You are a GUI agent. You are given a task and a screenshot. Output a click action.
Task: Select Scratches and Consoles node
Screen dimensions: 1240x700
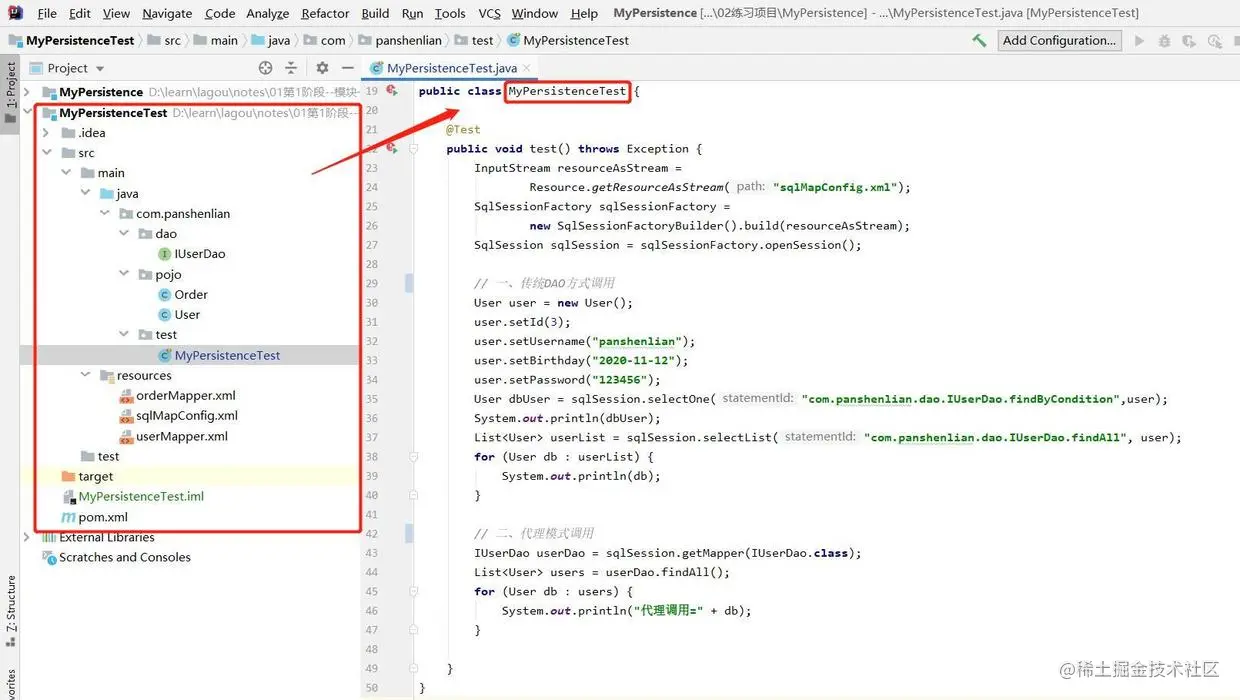coord(116,557)
